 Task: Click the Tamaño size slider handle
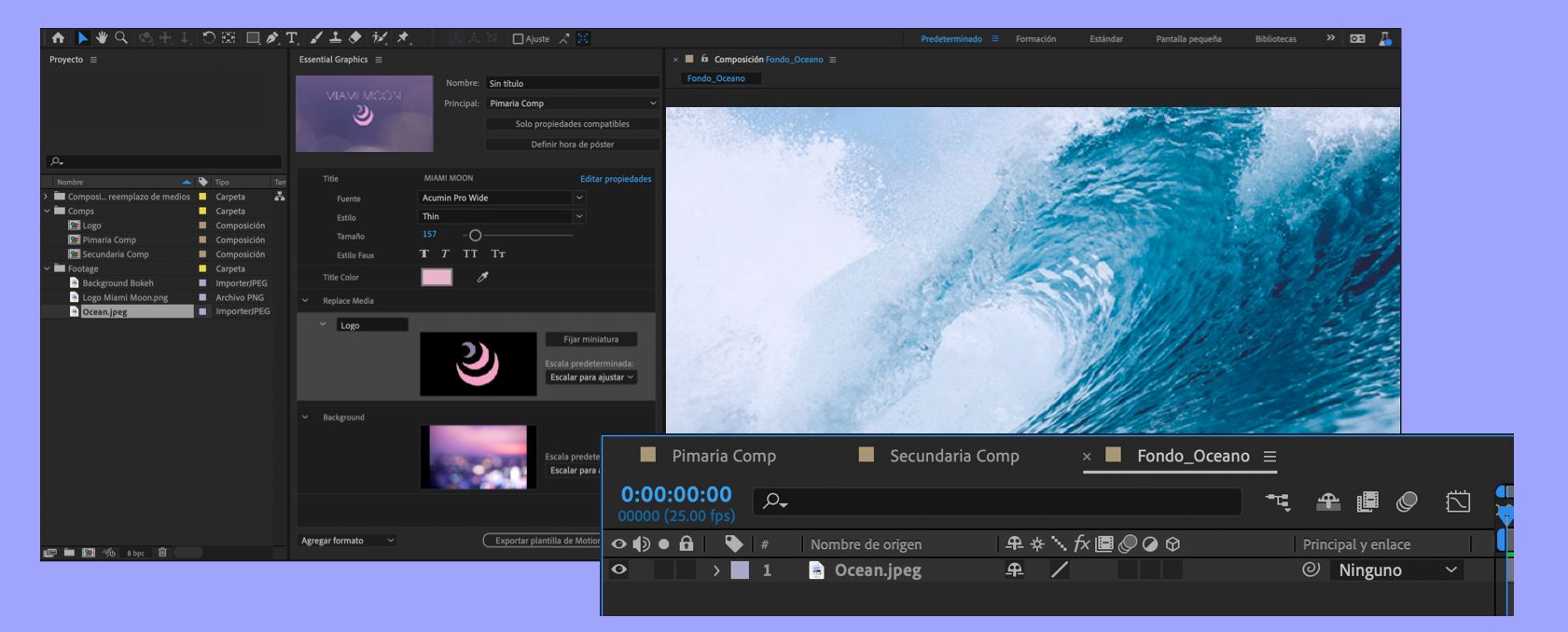point(475,236)
